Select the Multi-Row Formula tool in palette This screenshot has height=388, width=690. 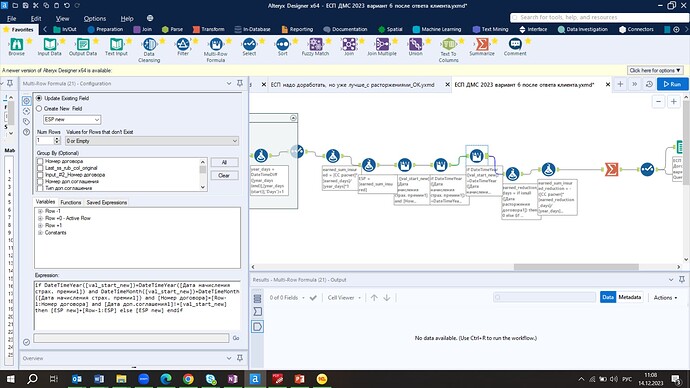click(x=216, y=44)
